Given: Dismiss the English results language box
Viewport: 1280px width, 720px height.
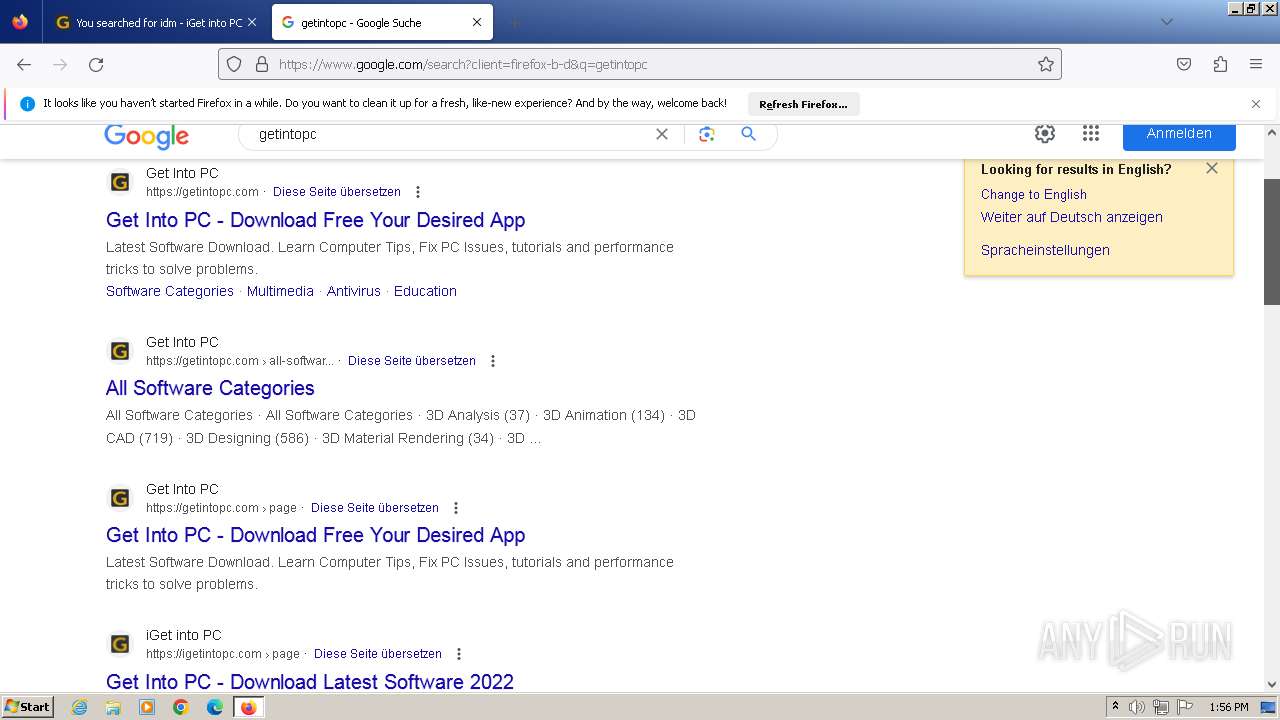Looking at the screenshot, I should pos(1212,168).
